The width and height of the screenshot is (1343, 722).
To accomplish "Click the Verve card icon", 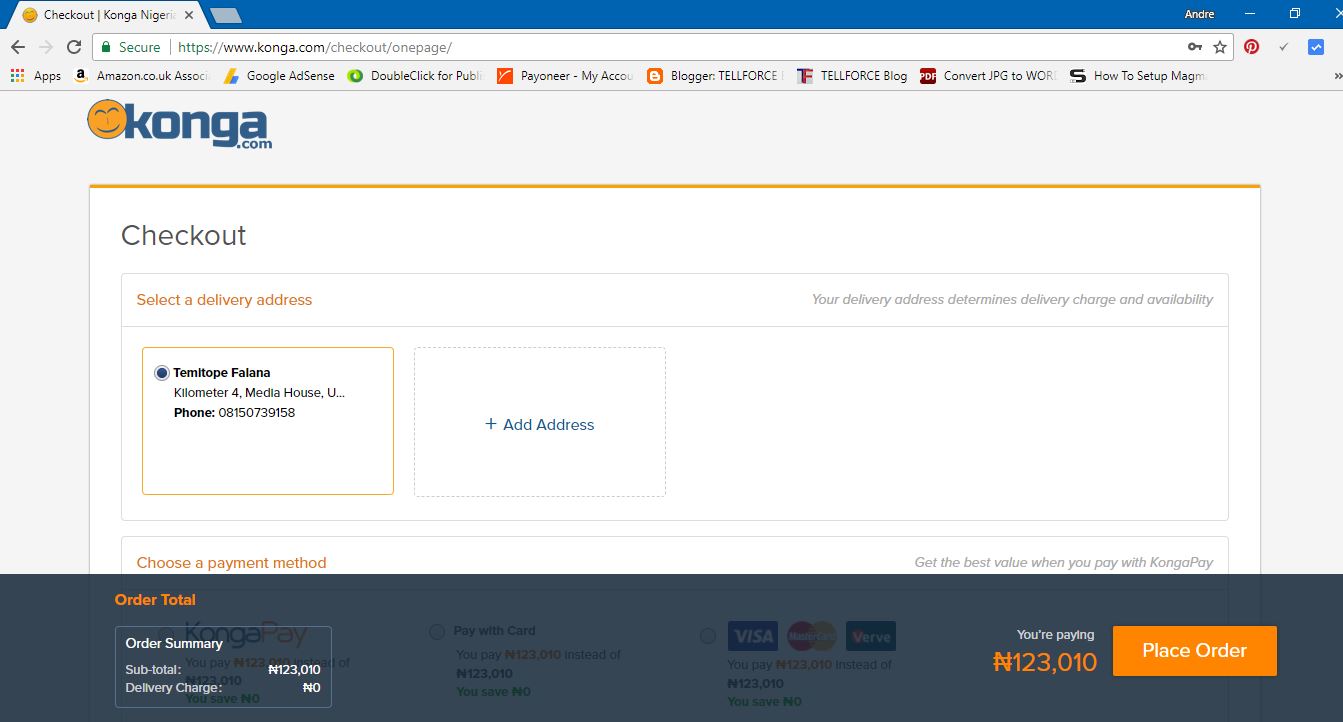I will tap(869, 635).
